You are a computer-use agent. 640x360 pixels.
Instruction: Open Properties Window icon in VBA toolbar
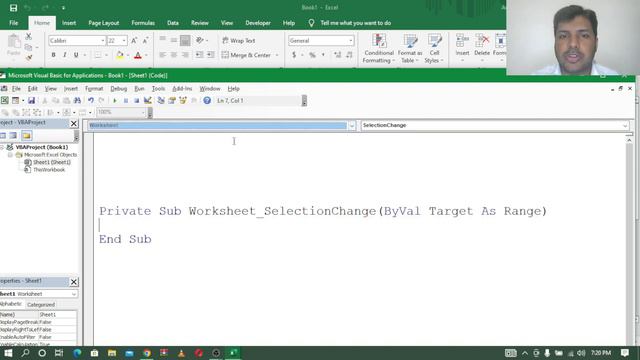click(172, 100)
